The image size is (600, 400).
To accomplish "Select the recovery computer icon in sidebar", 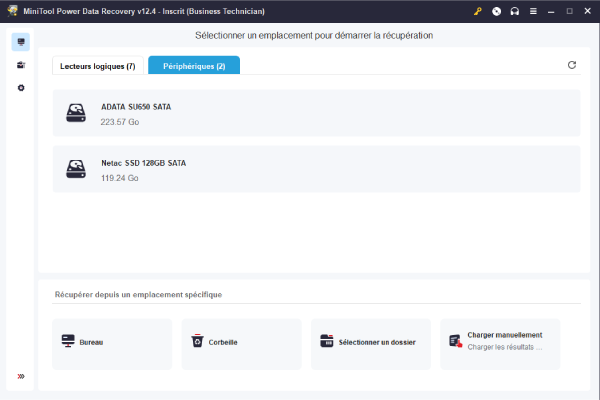I will pos(21,42).
